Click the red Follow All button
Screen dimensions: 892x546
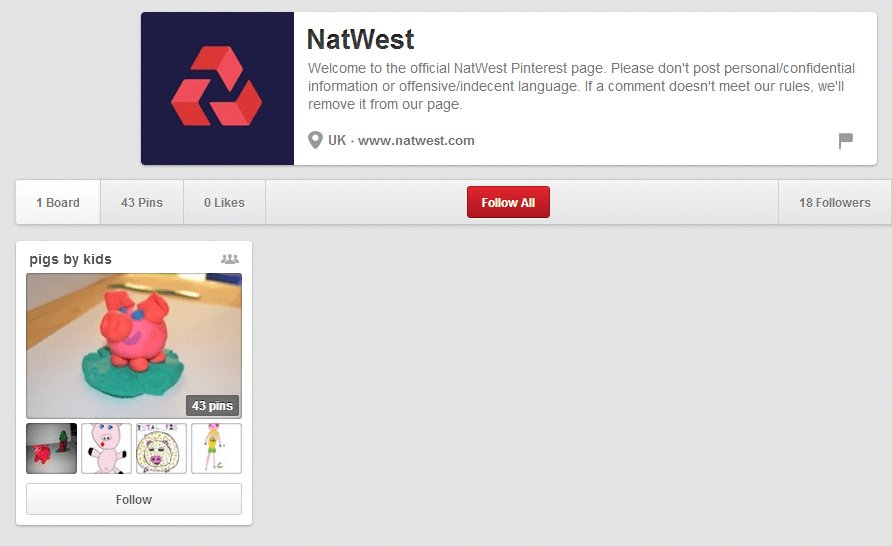point(508,202)
